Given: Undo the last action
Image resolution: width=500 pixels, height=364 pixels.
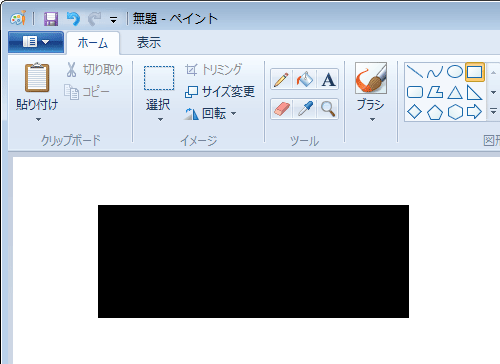Looking at the screenshot, I should coord(73,19).
